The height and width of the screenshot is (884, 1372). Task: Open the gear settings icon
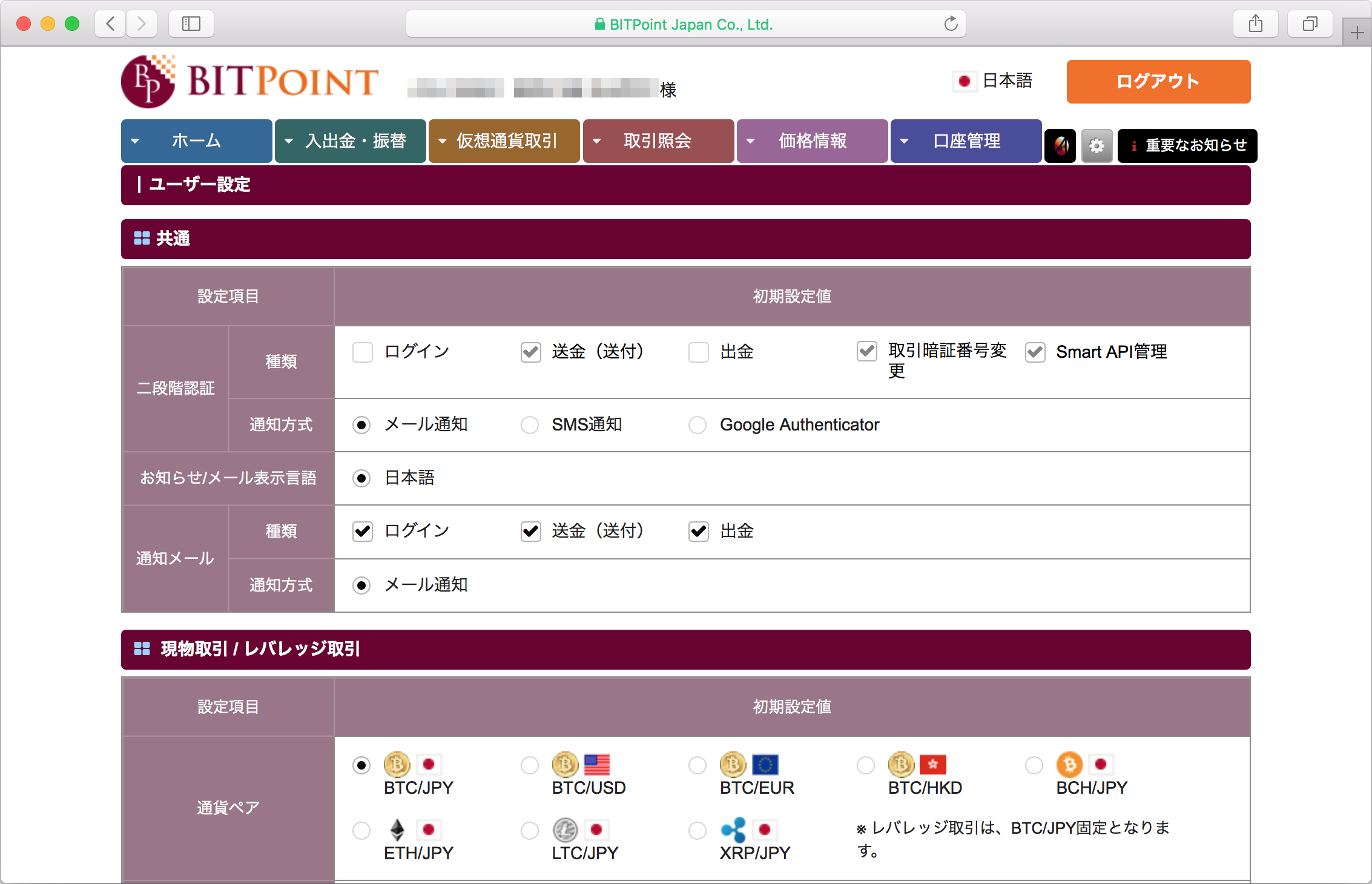(x=1097, y=145)
